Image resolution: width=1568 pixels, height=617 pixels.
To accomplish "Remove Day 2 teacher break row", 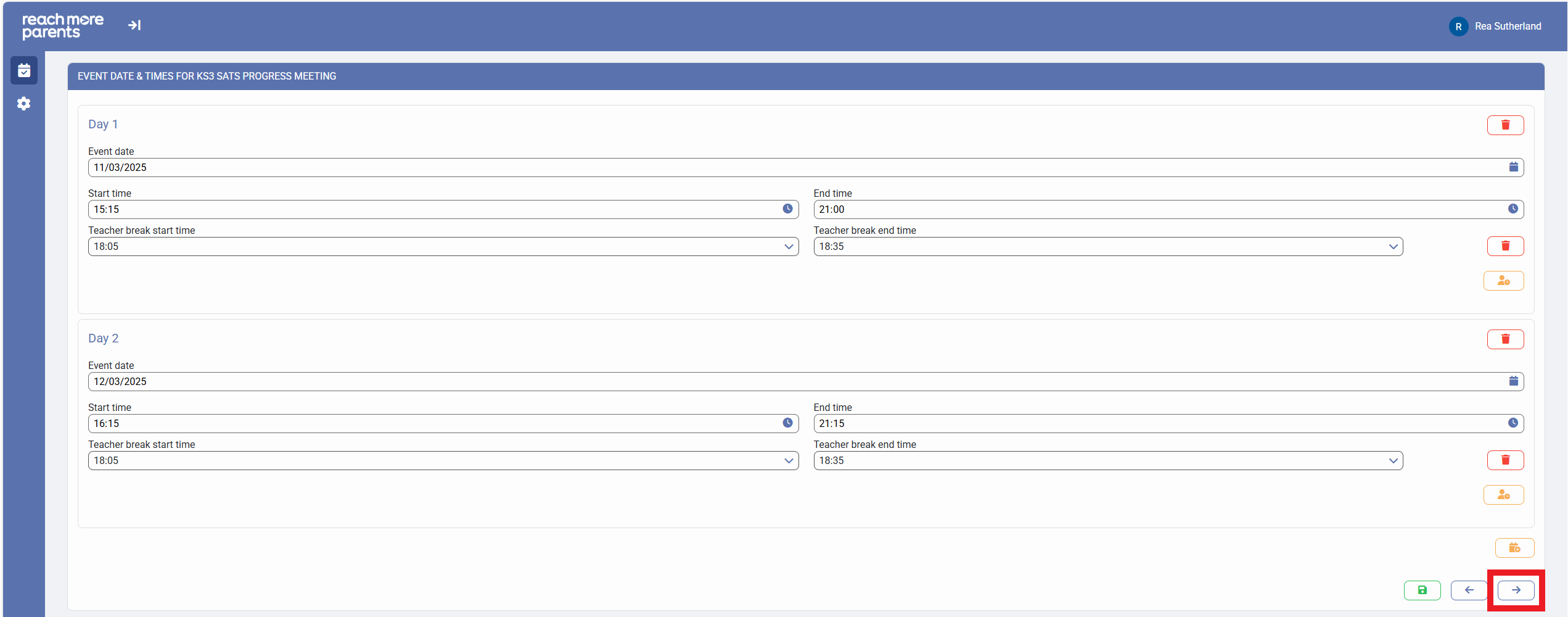I will click(x=1504, y=460).
